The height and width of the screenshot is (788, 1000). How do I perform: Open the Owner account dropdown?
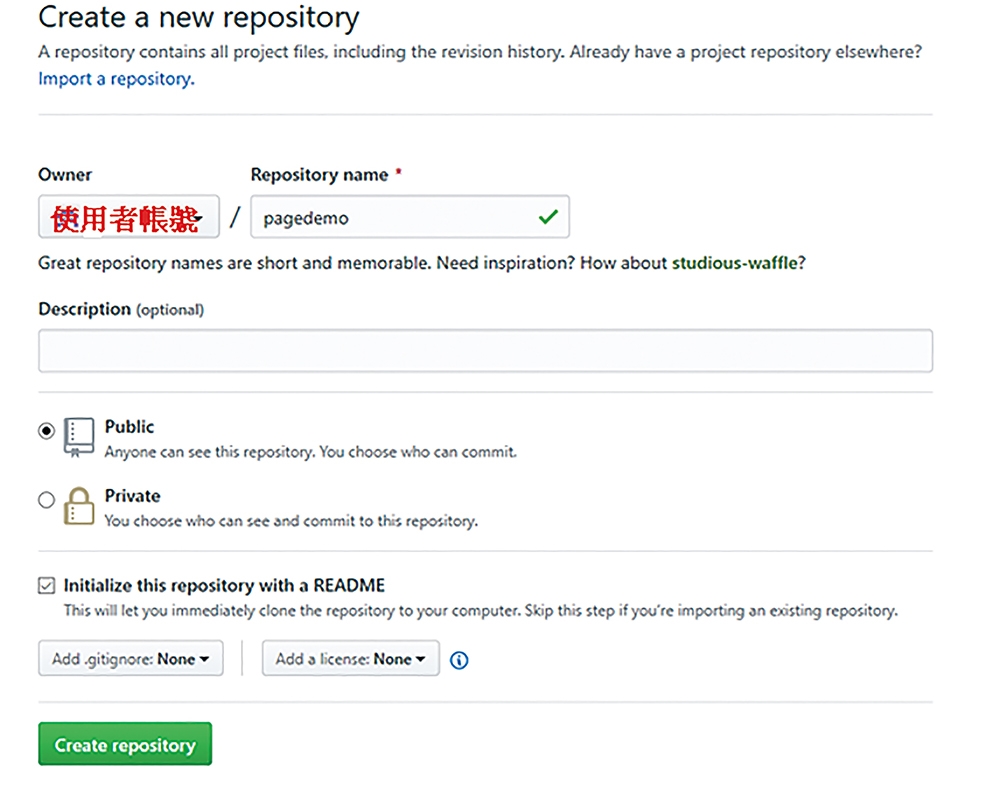pyautogui.click(x=129, y=217)
